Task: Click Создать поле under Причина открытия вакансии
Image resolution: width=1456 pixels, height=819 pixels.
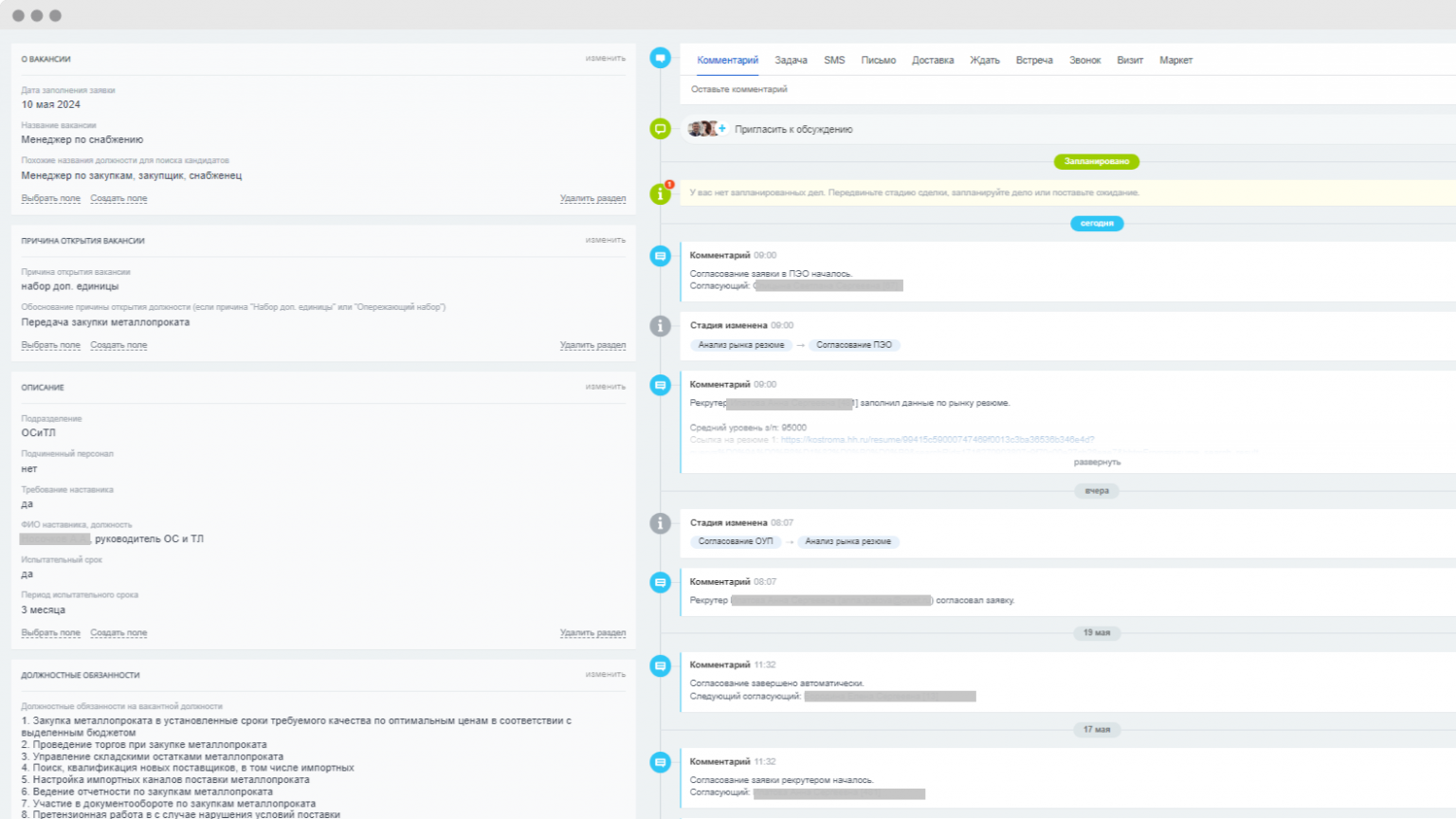Action: coord(118,345)
